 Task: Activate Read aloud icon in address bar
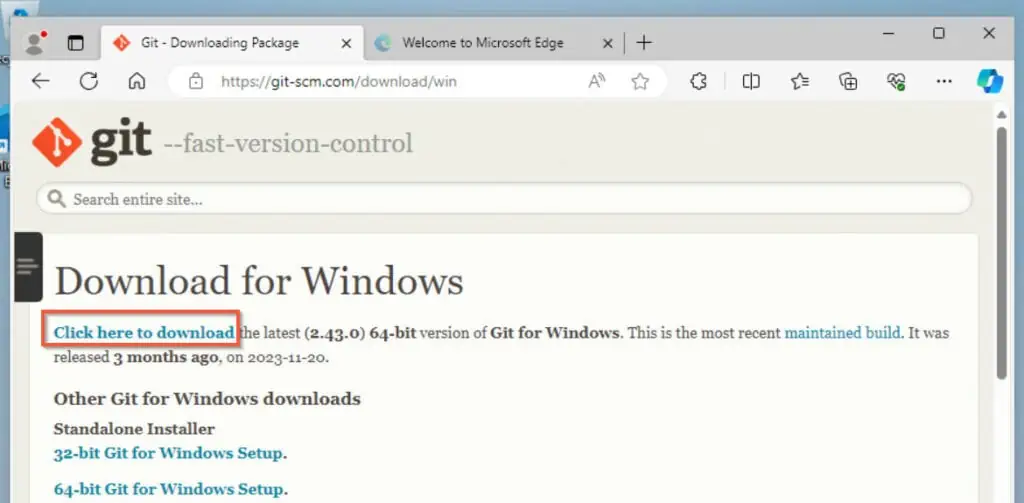click(596, 81)
